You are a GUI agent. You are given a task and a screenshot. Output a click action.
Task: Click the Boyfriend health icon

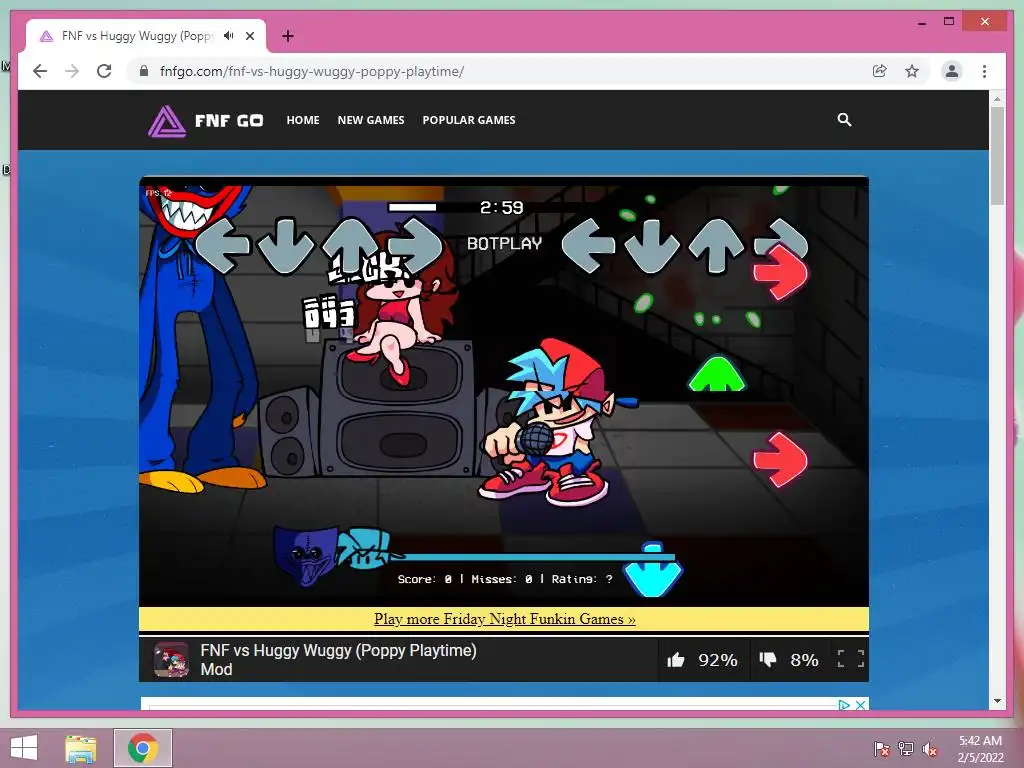tap(366, 549)
